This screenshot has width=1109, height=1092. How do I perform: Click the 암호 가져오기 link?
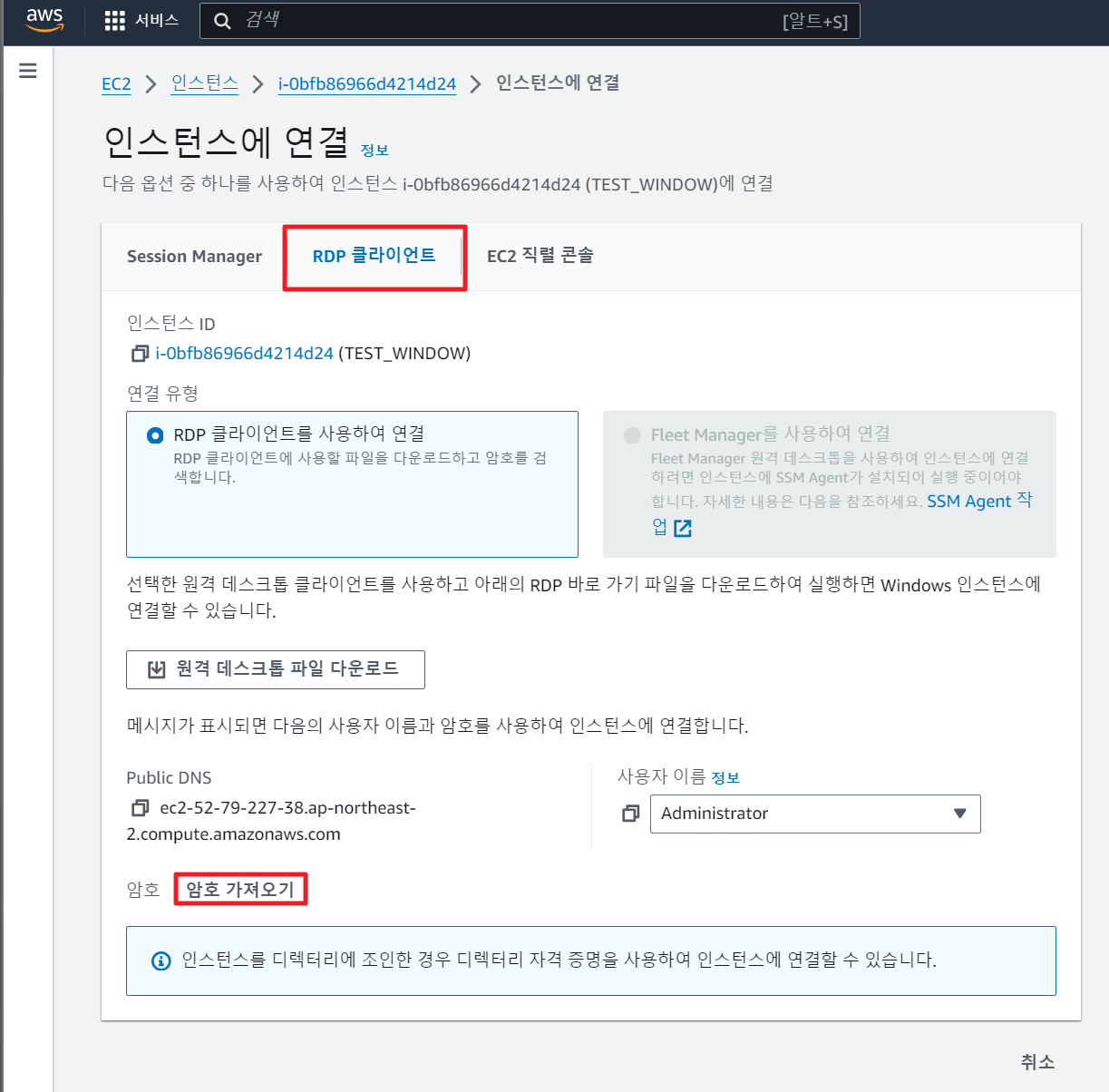tap(240, 889)
